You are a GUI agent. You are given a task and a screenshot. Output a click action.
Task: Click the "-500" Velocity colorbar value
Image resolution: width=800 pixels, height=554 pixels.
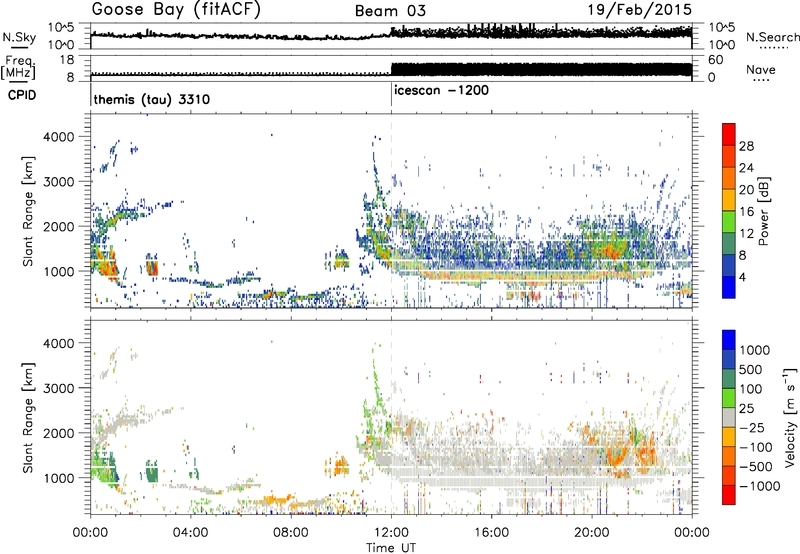pos(756,467)
